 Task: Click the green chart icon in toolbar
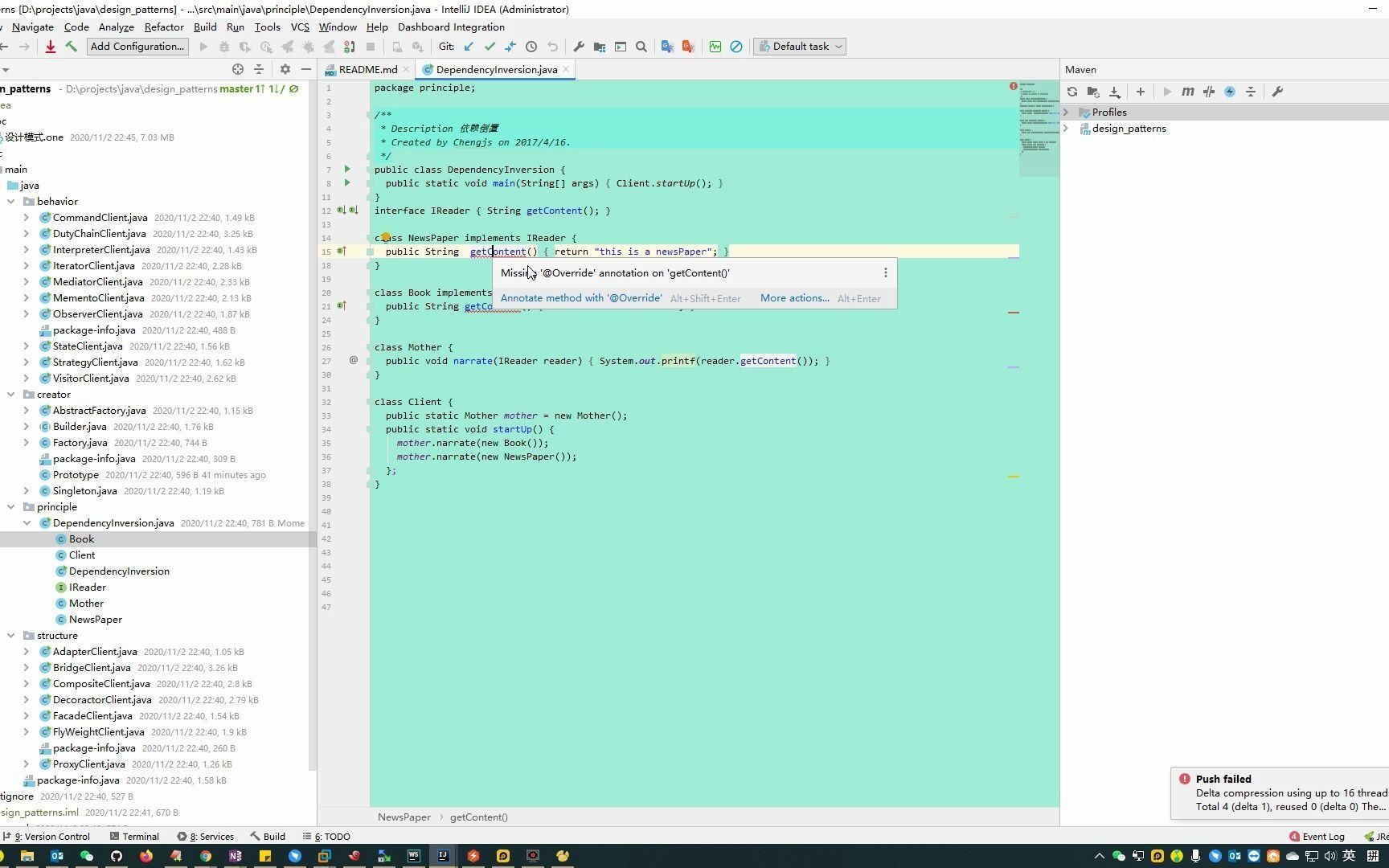tap(715, 47)
